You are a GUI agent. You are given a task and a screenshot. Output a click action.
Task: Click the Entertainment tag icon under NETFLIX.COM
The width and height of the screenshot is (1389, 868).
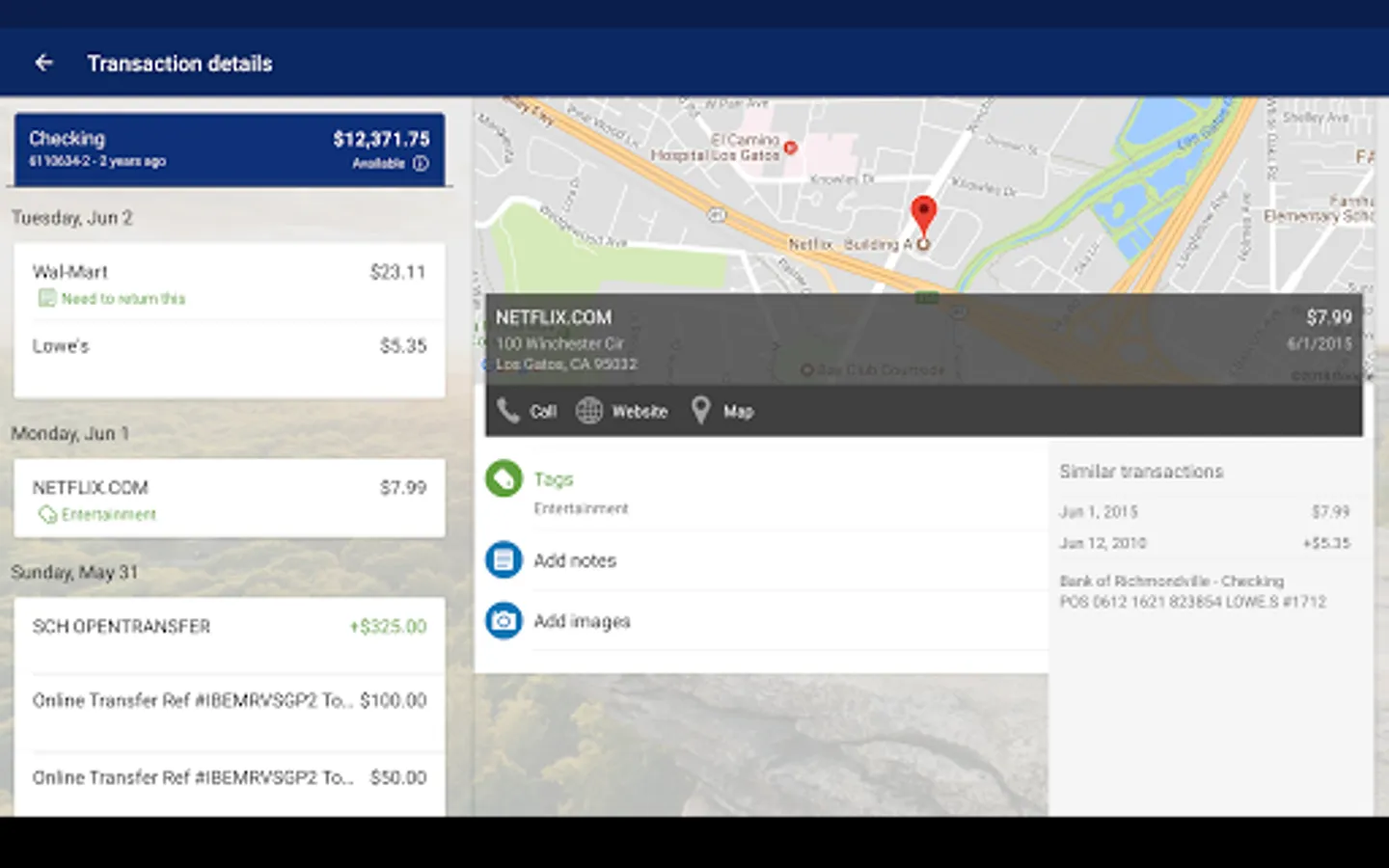pyautogui.click(x=46, y=514)
